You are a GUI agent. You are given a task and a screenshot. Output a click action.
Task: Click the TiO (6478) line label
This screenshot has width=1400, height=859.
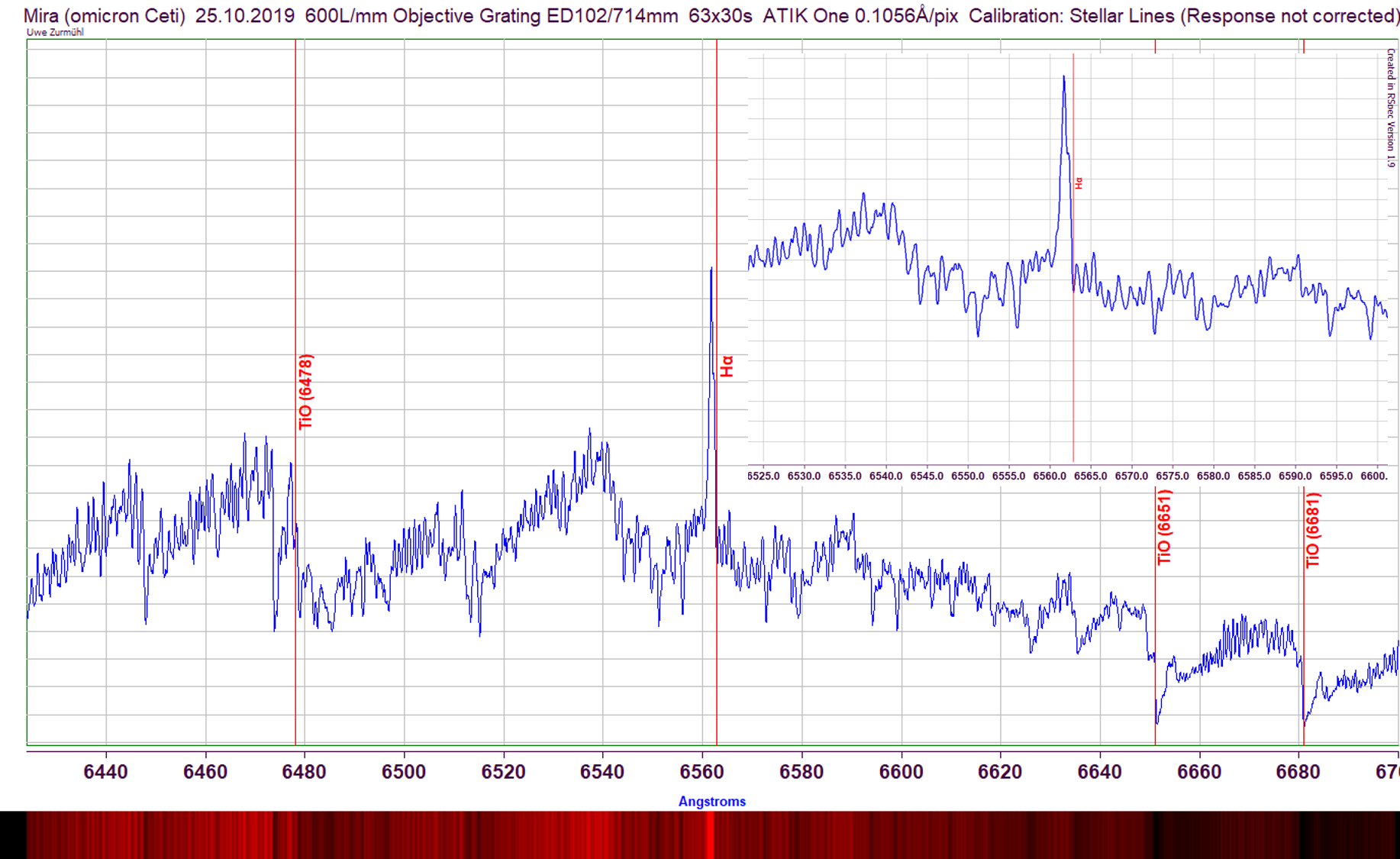(305, 392)
